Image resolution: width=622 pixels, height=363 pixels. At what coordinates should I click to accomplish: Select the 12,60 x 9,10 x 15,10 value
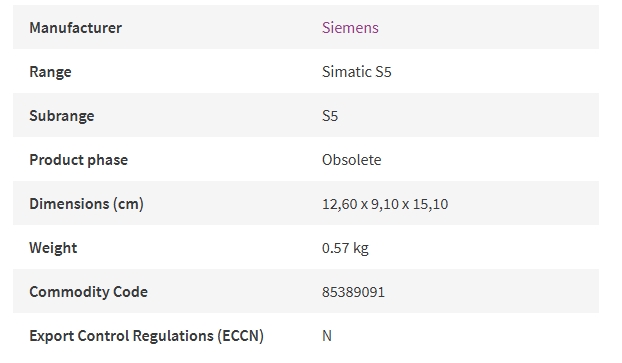click(385, 204)
